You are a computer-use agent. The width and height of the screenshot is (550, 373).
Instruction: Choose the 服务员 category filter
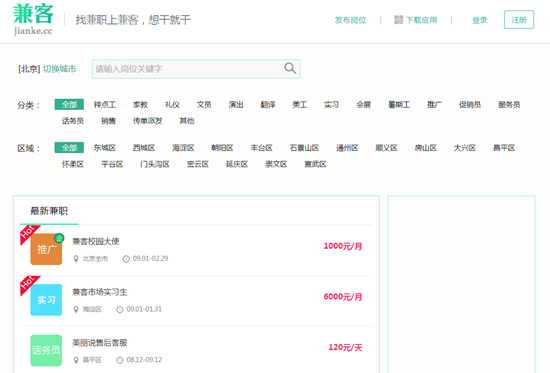click(x=509, y=105)
